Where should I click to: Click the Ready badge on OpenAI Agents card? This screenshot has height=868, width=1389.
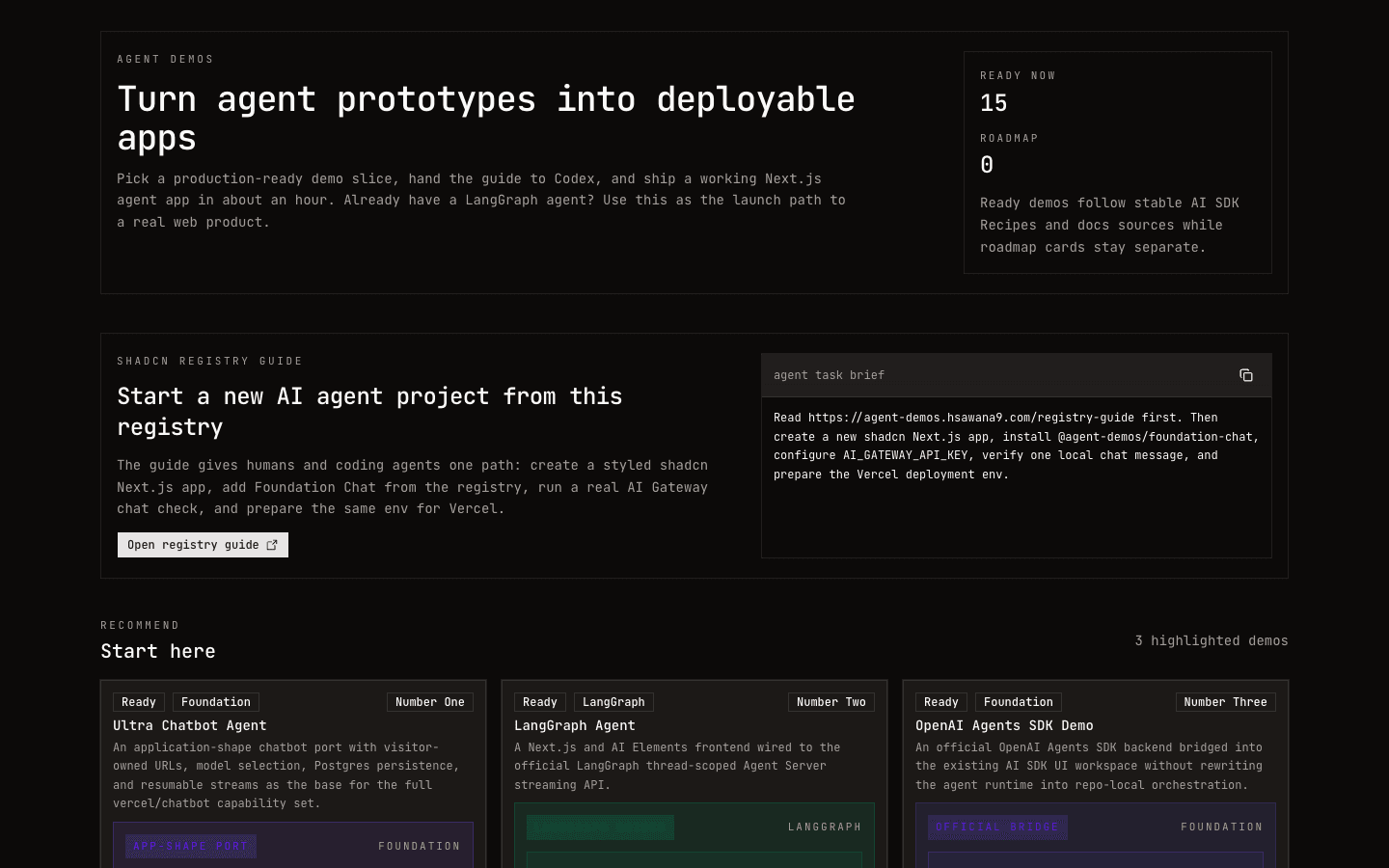pos(941,702)
